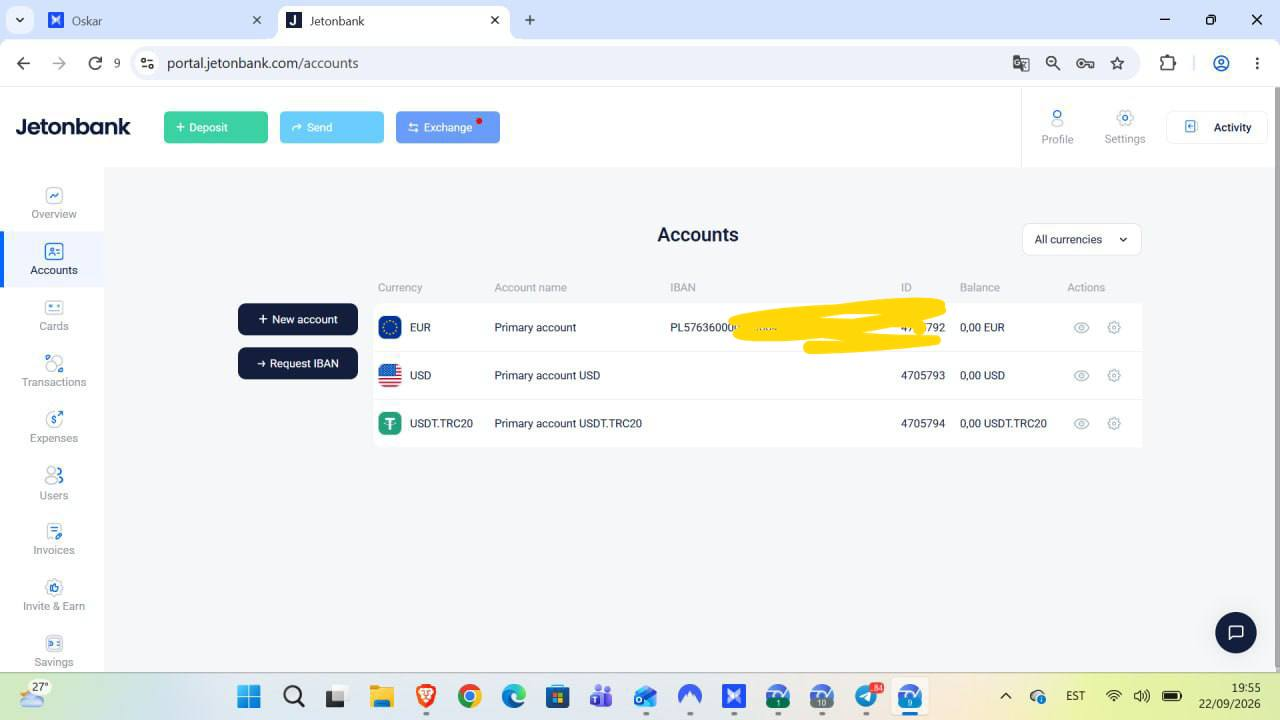Open settings for the EUR account

(x=1114, y=327)
